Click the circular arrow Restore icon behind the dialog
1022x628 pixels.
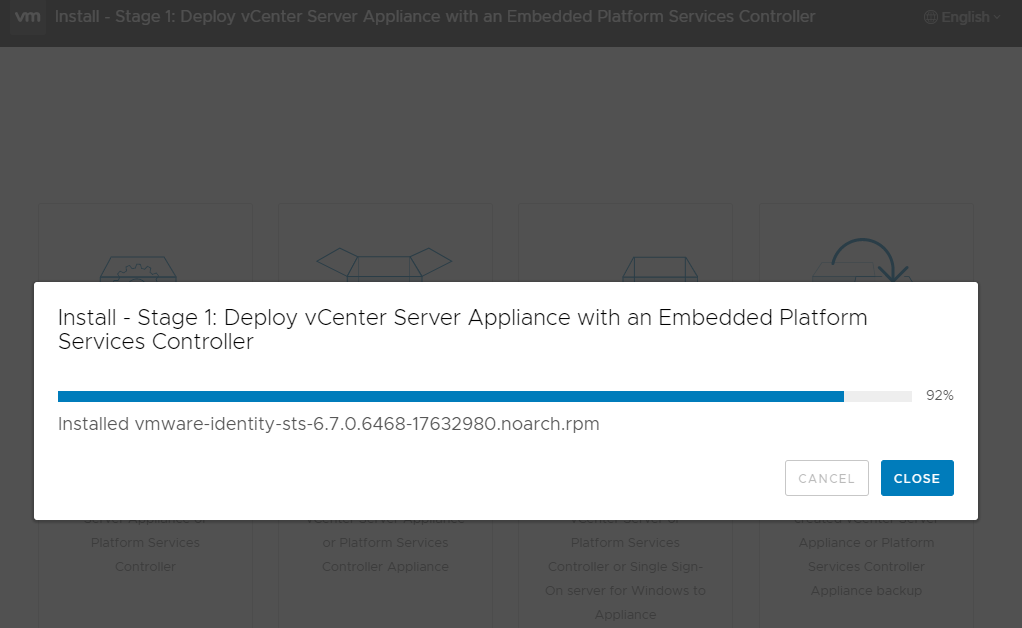[862, 260]
